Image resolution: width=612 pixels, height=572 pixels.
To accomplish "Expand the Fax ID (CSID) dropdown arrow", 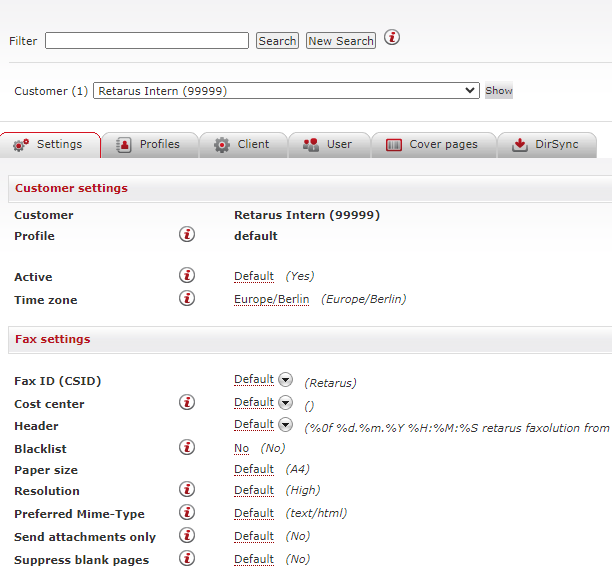I will point(285,380).
